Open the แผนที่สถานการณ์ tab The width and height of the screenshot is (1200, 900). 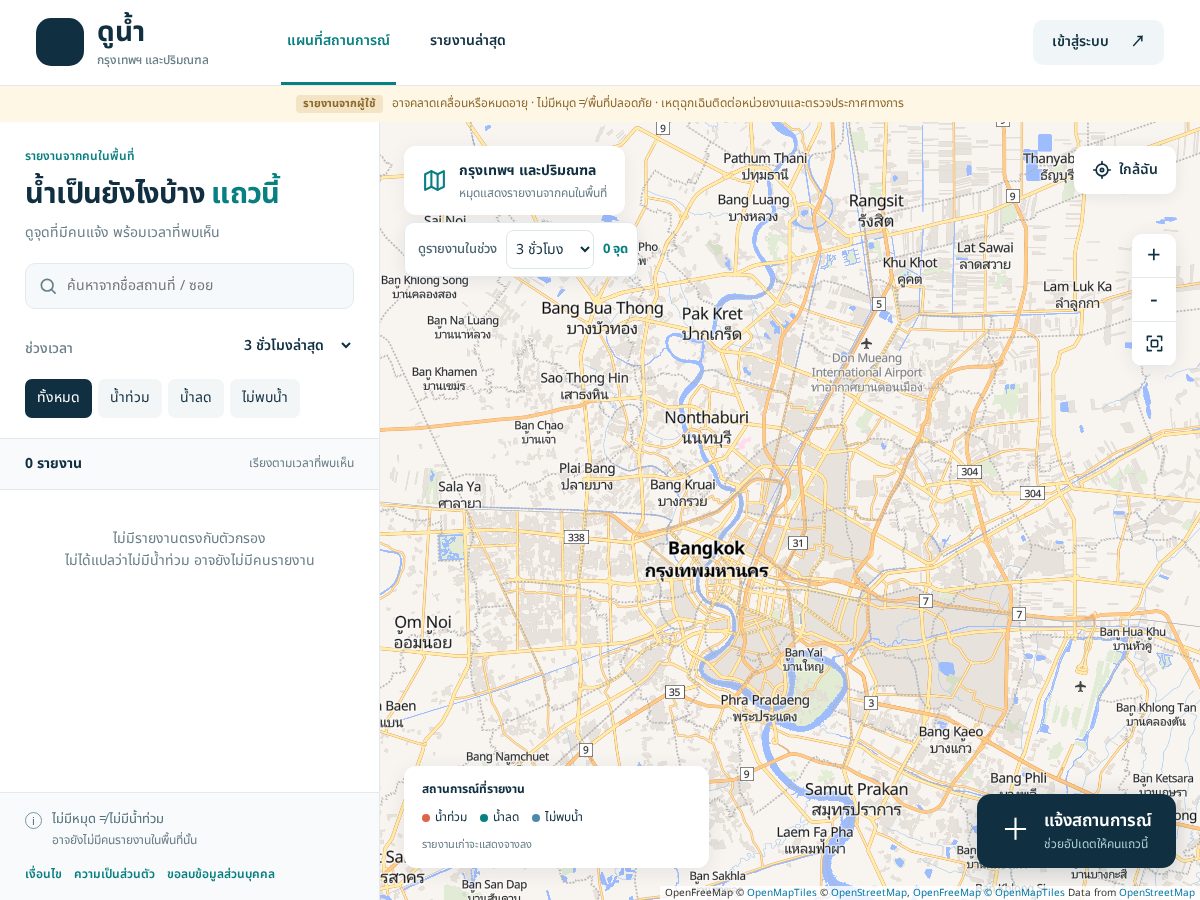[338, 41]
